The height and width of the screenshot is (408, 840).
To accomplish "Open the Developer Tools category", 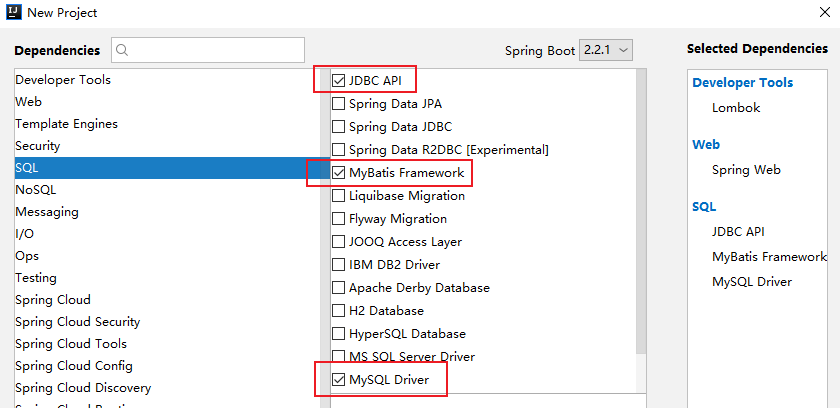I will click(63, 80).
